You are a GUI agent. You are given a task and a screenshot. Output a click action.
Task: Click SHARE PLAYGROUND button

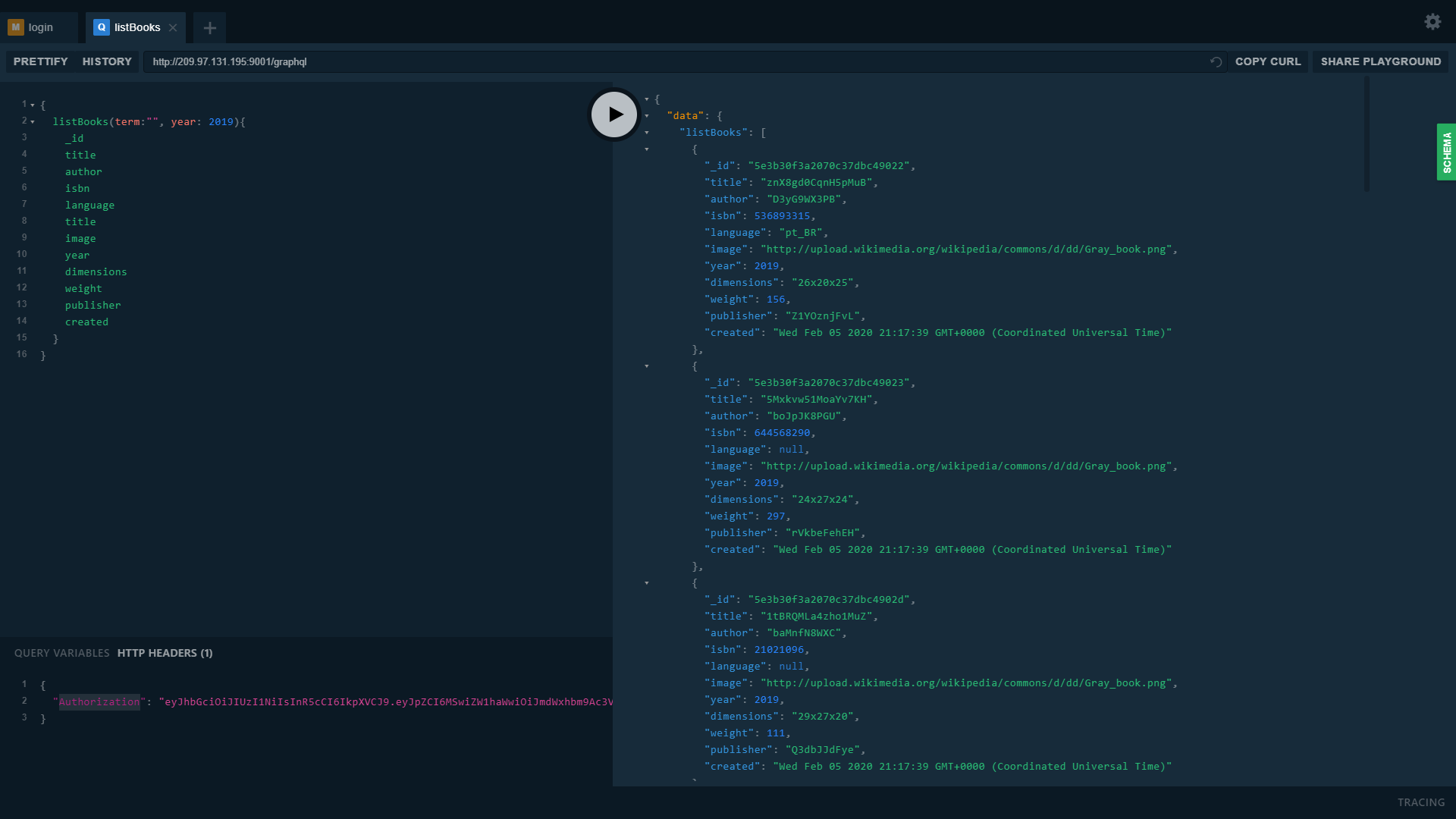1380,61
